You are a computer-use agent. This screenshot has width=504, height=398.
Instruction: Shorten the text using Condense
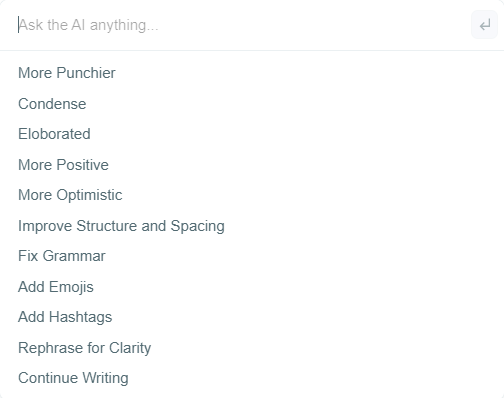click(x=52, y=104)
